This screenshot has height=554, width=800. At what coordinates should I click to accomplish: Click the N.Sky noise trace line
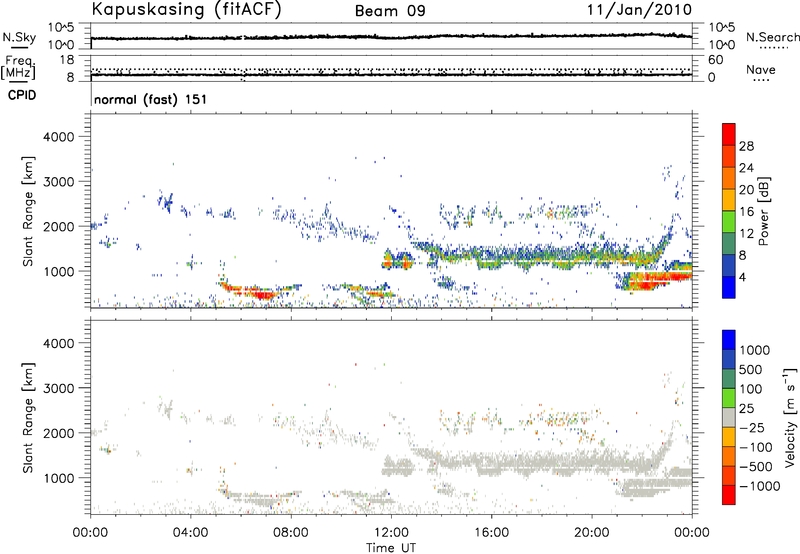coord(391,37)
